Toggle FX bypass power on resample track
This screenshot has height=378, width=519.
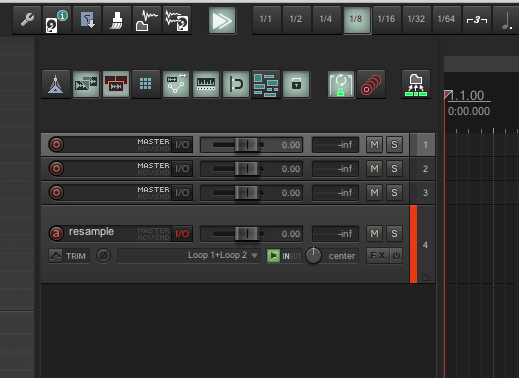396,256
